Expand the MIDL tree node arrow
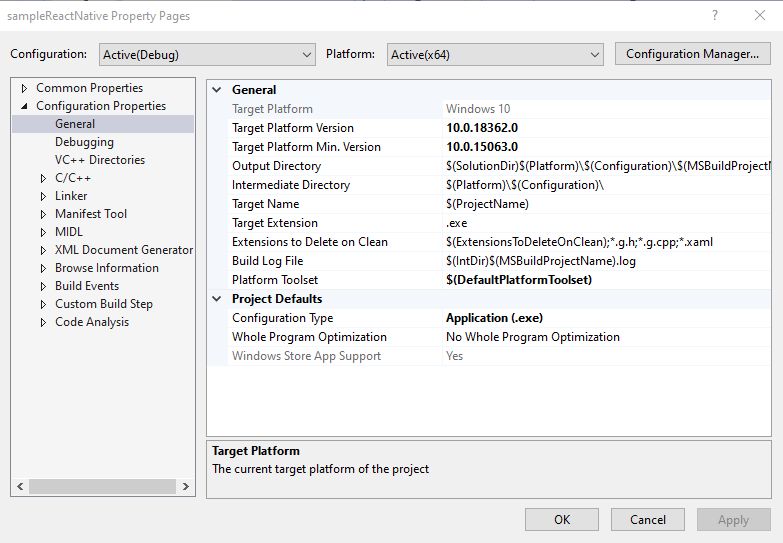Viewport: 783px width, 543px height. pos(43,232)
